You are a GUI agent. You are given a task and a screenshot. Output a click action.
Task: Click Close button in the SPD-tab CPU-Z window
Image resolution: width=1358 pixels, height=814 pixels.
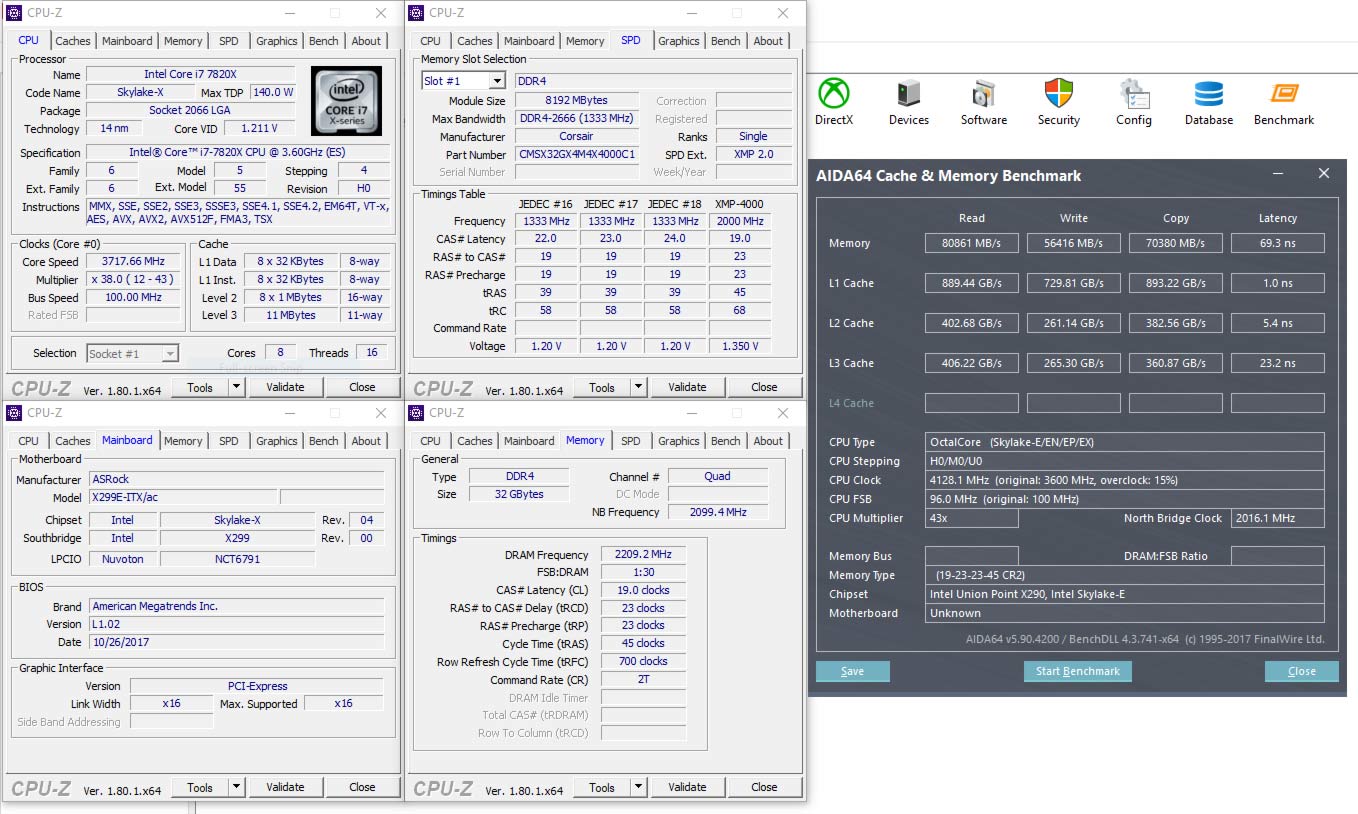[x=764, y=387]
